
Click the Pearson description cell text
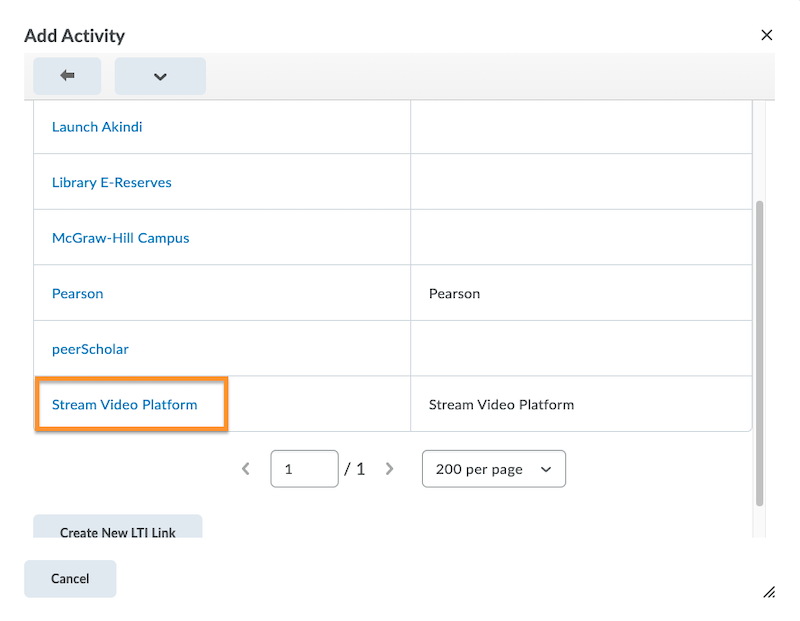tap(454, 294)
